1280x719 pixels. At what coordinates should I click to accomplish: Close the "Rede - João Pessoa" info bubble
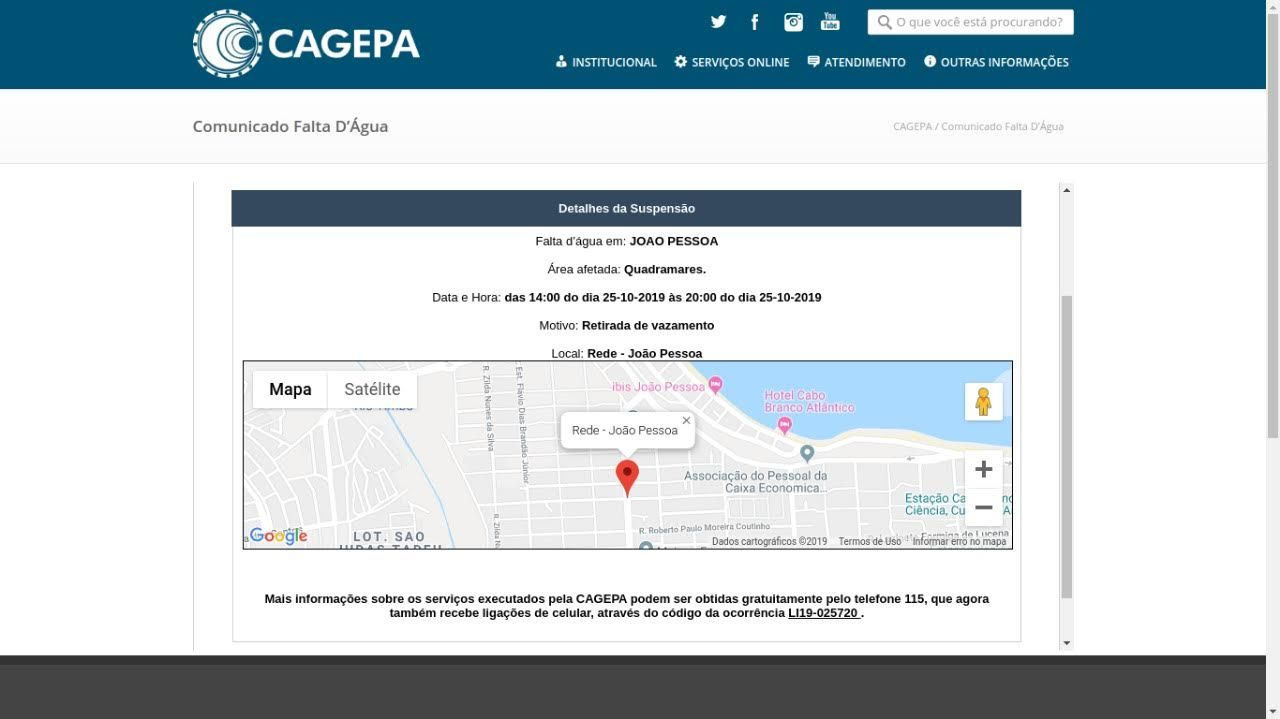click(x=686, y=421)
